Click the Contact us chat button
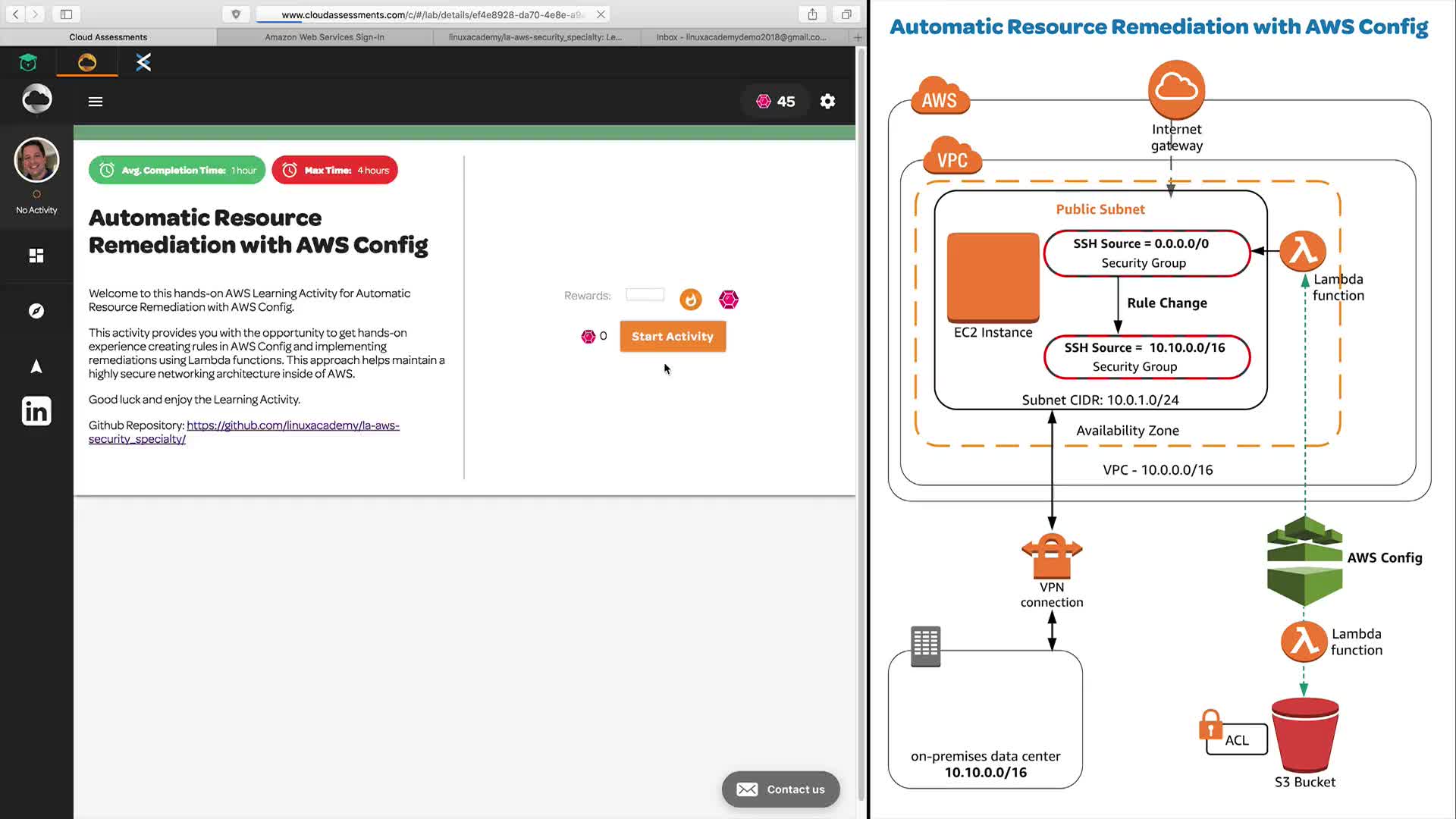The height and width of the screenshot is (819, 1456). pyautogui.click(x=780, y=789)
